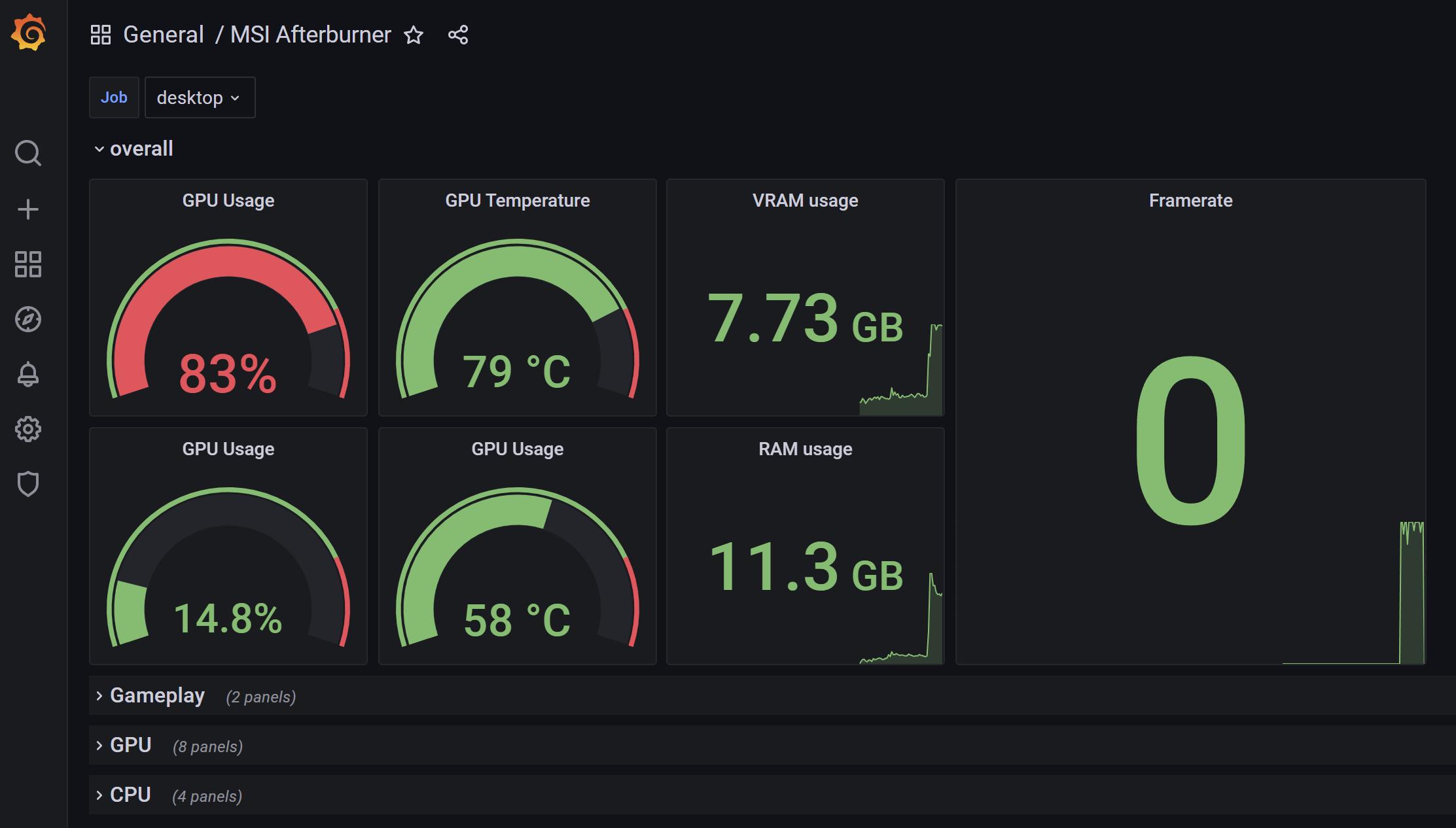The height and width of the screenshot is (828, 1456).
Task: Collapse the overall row
Action: pos(133,148)
